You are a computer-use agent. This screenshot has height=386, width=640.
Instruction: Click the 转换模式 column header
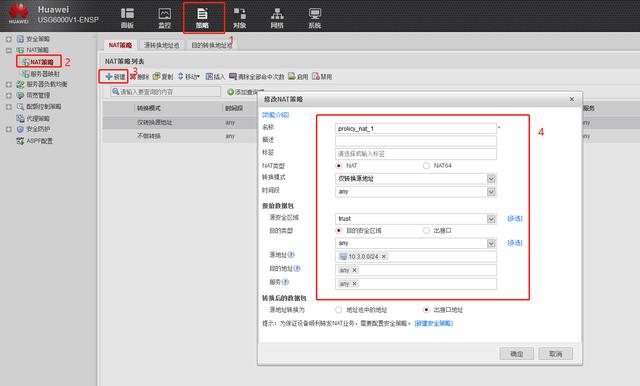(x=149, y=108)
